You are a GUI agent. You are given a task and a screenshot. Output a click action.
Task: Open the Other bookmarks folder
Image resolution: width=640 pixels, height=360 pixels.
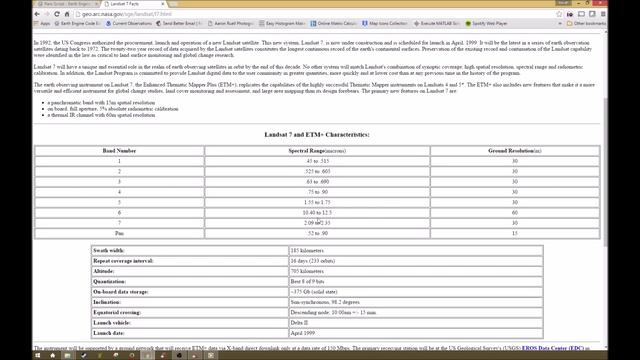[586, 24]
